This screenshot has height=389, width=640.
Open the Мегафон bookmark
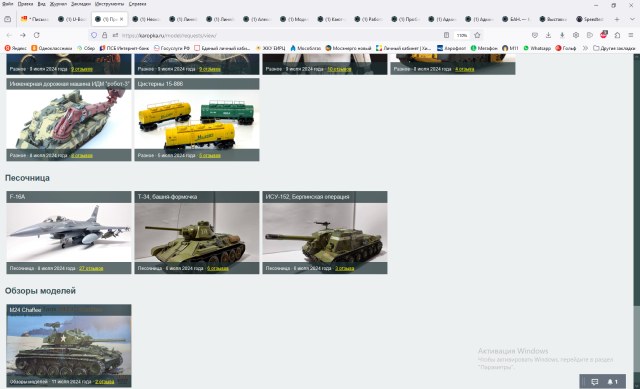(484, 48)
